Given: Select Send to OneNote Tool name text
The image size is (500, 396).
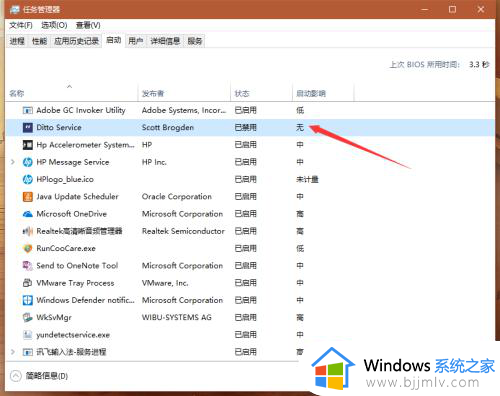Looking at the screenshot, I should click(x=77, y=266).
